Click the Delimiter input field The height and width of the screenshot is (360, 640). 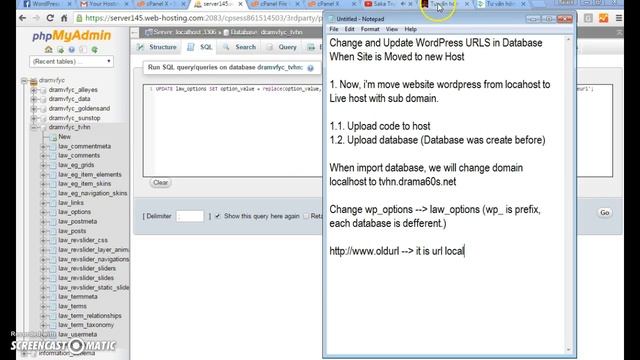click(x=190, y=216)
